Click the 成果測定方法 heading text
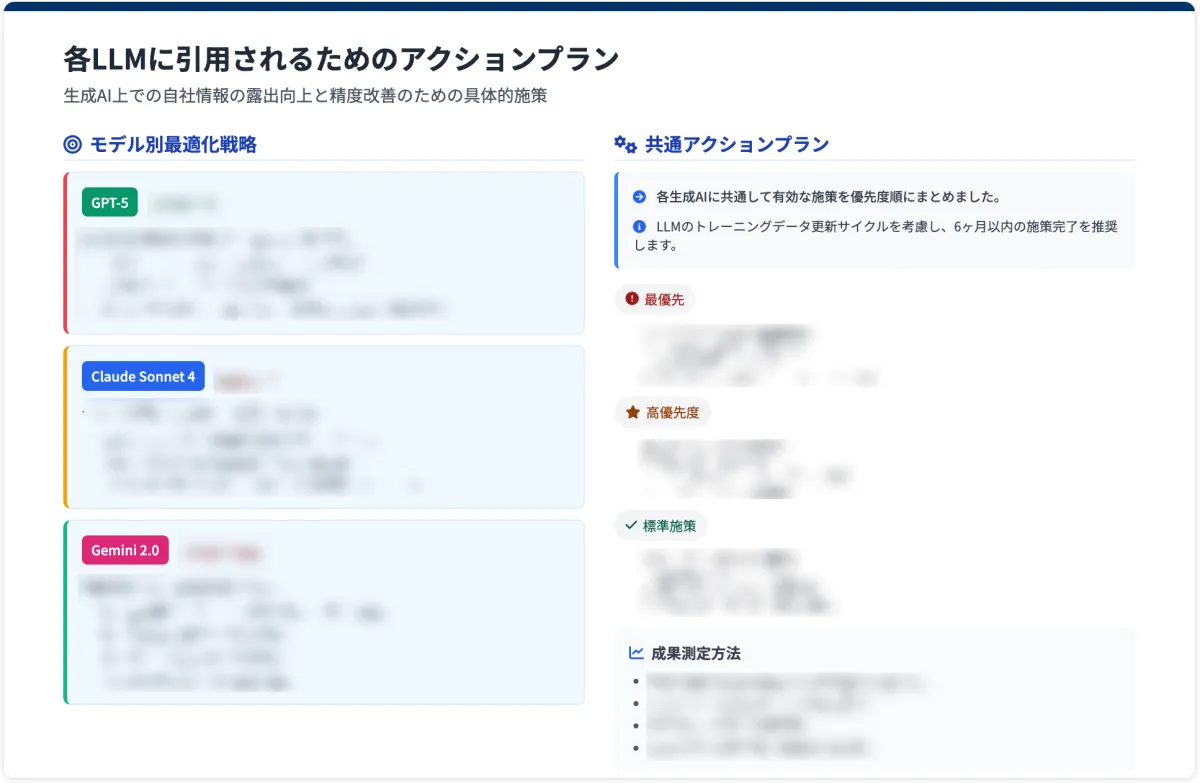 pos(695,653)
